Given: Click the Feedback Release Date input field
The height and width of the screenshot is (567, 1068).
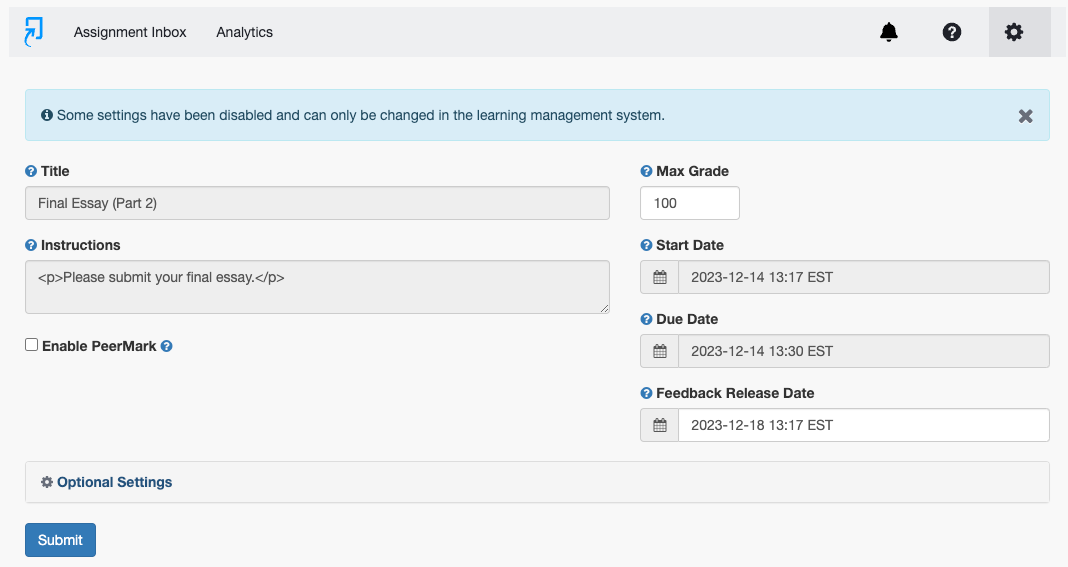Looking at the screenshot, I should 864,425.
